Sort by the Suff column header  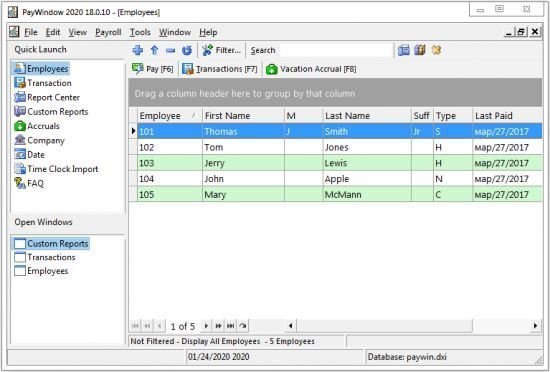(422, 116)
